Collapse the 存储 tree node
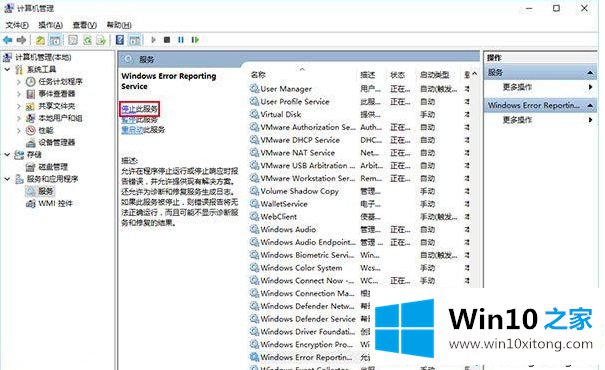The image size is (605, 370). [x=7, y=155]
